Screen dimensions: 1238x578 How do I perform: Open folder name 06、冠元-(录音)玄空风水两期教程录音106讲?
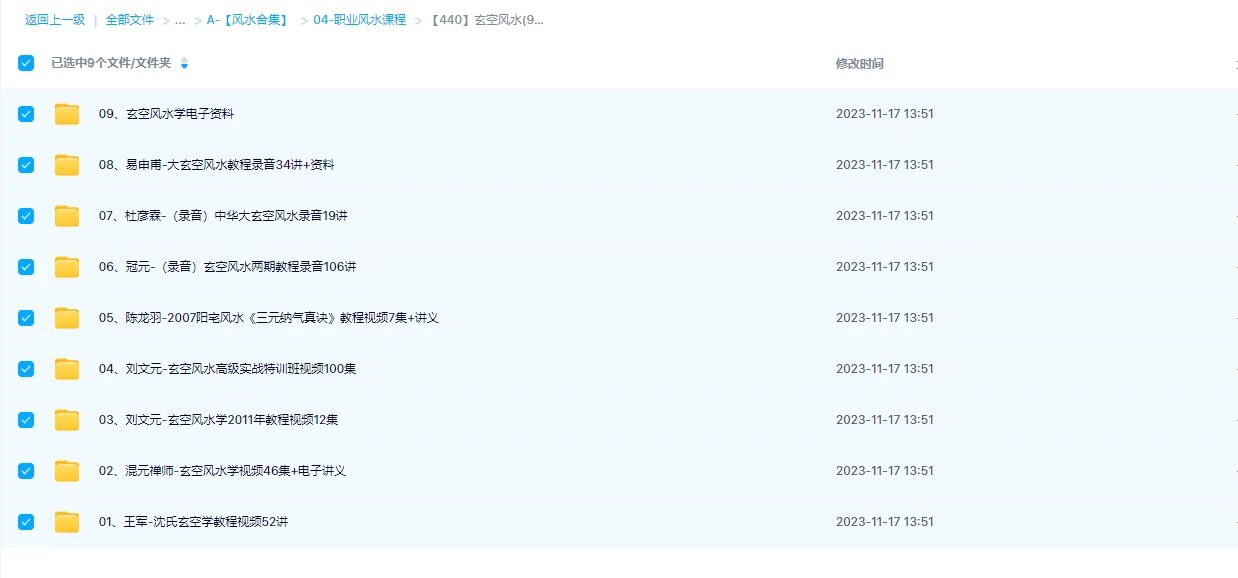(x=227, y=267)
